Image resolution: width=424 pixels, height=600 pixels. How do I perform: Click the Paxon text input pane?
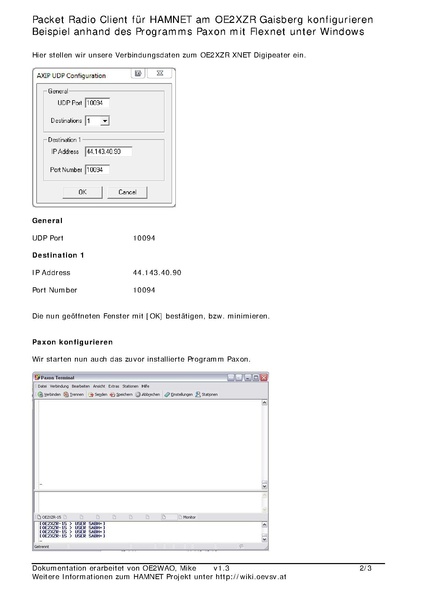[x=148, y=502]
